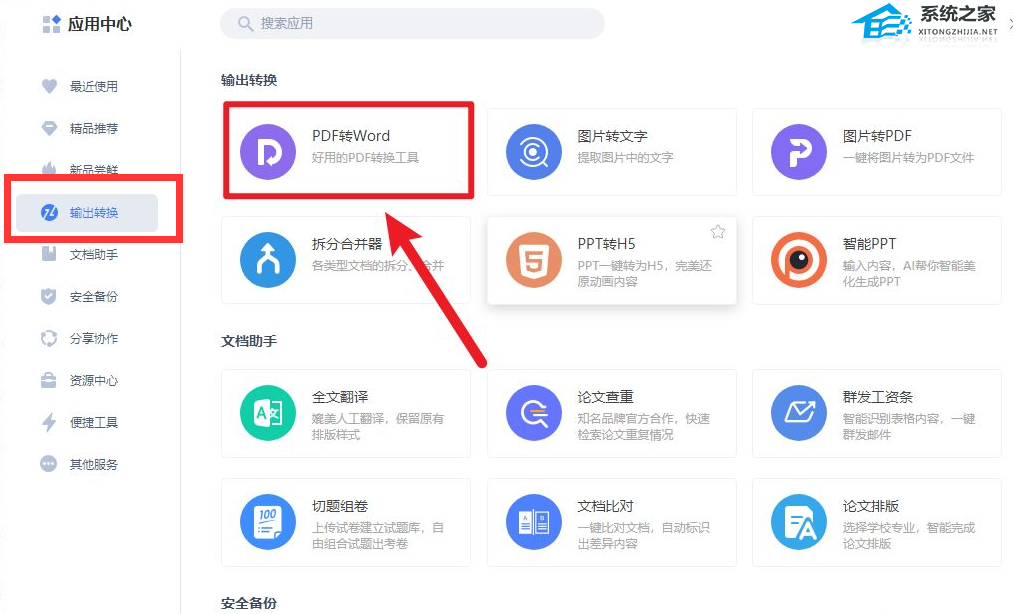Click the 群发工资条 app title
1013x614 pixels.
(877, 397)
